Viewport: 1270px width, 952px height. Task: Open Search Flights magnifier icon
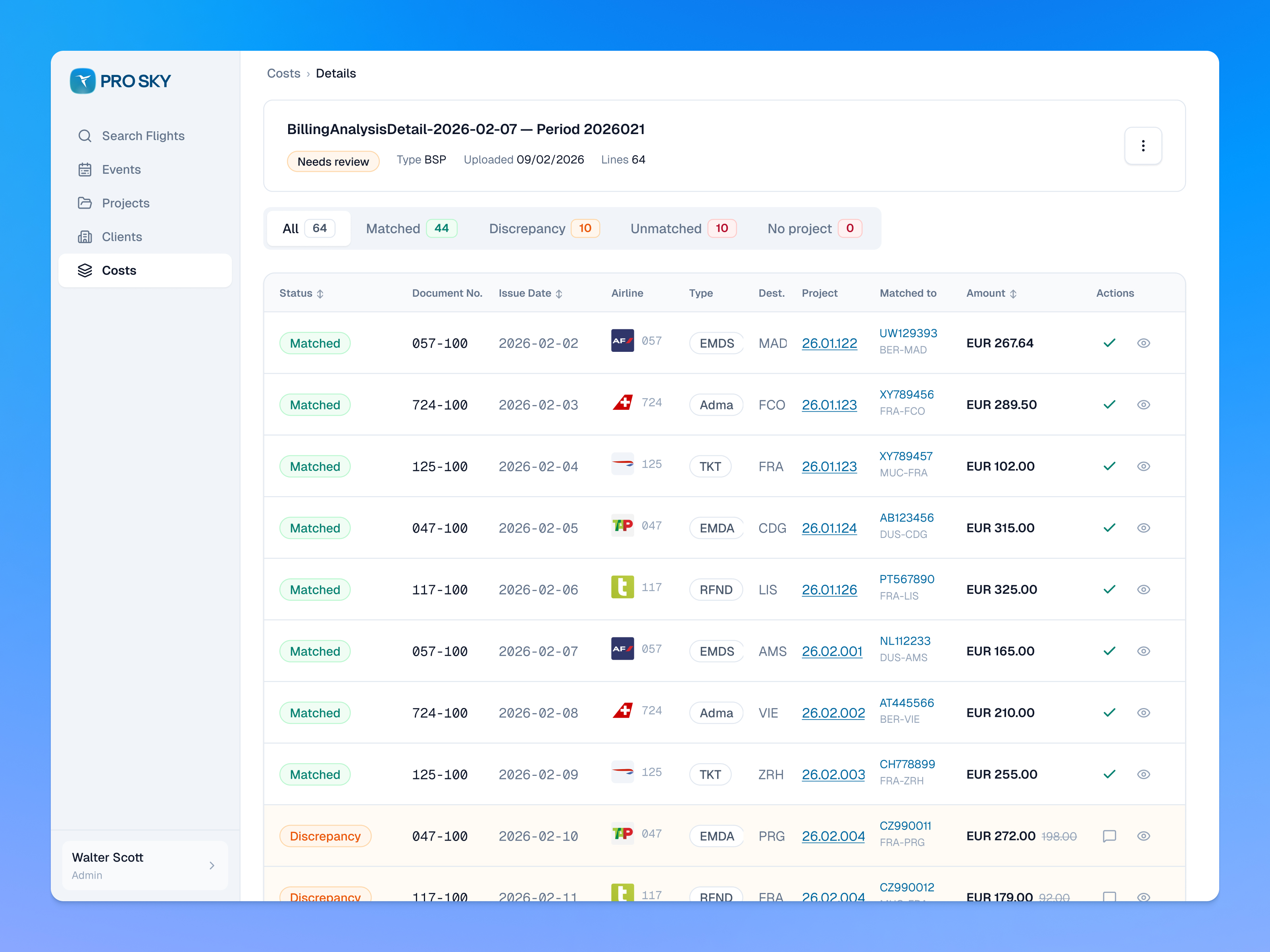click(x=85, y=136)
